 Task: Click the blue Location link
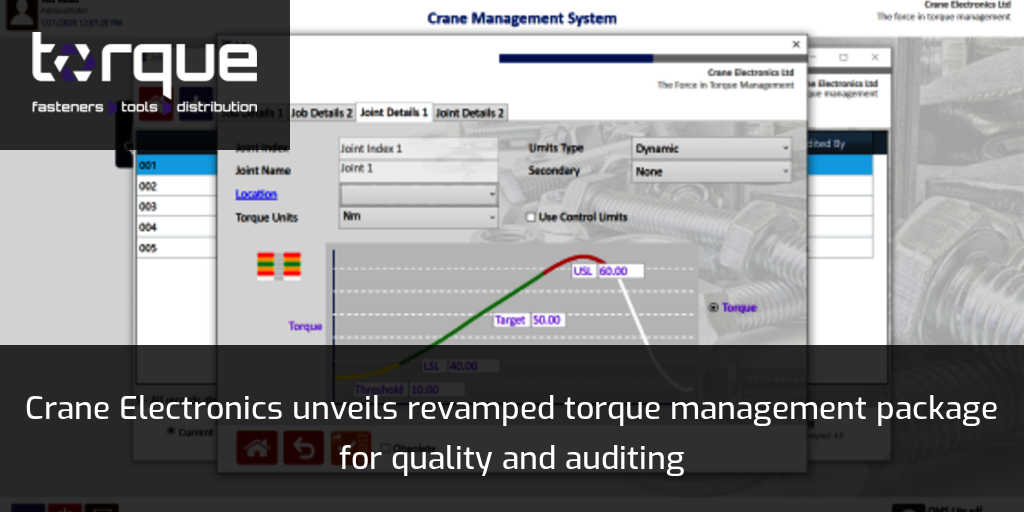pos(256,194)
